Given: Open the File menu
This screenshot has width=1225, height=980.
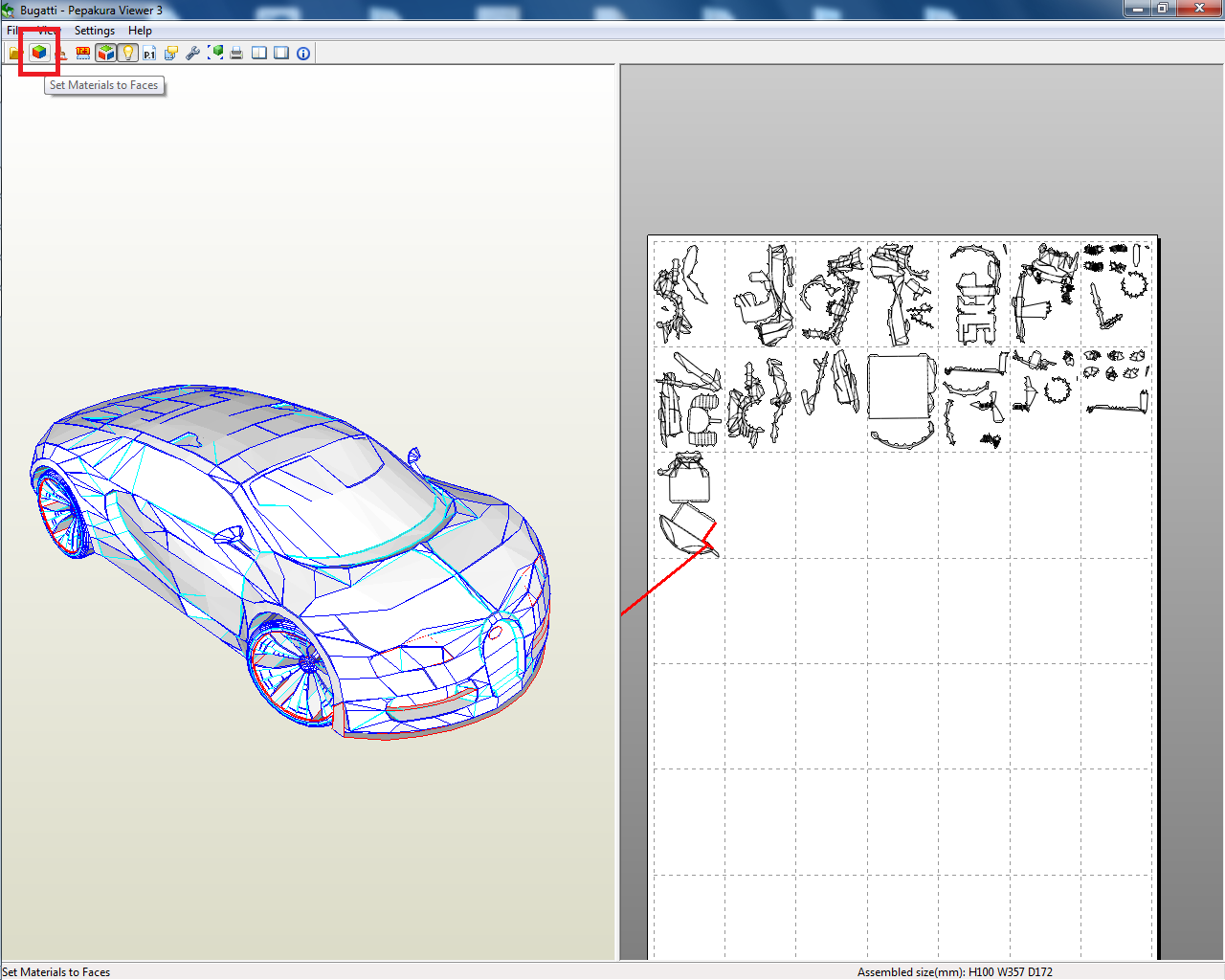Looking at the screenshot, I should [x=13, y=31].
